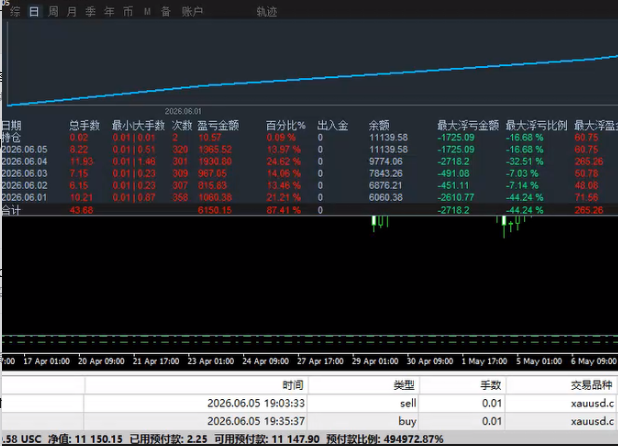The image size is (618, 446).
Task: Click profit amount 1060.38
Action: [215, 197]
